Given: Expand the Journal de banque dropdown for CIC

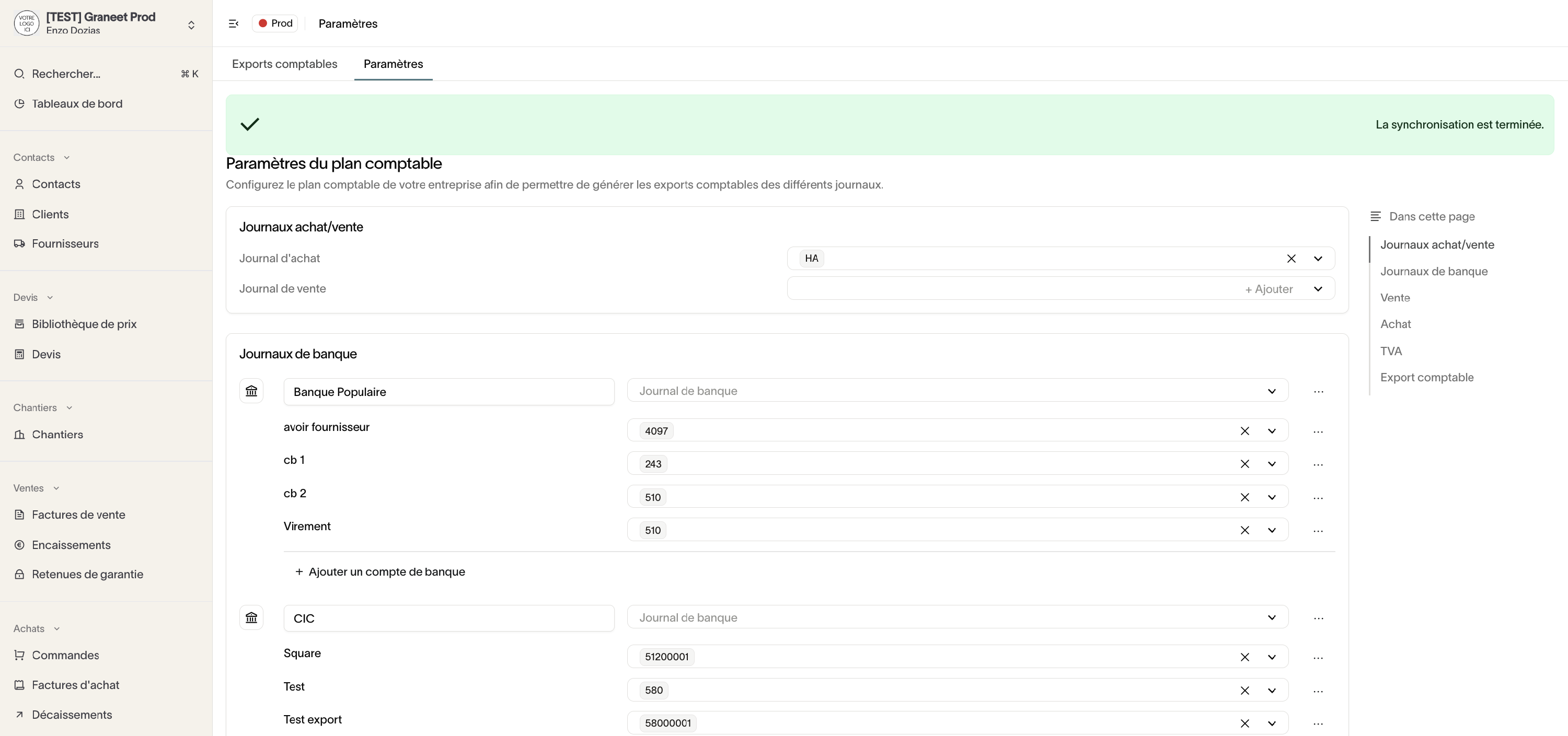Looking at the screenshot, I should pyautogui.click(x=1272, y=617).
